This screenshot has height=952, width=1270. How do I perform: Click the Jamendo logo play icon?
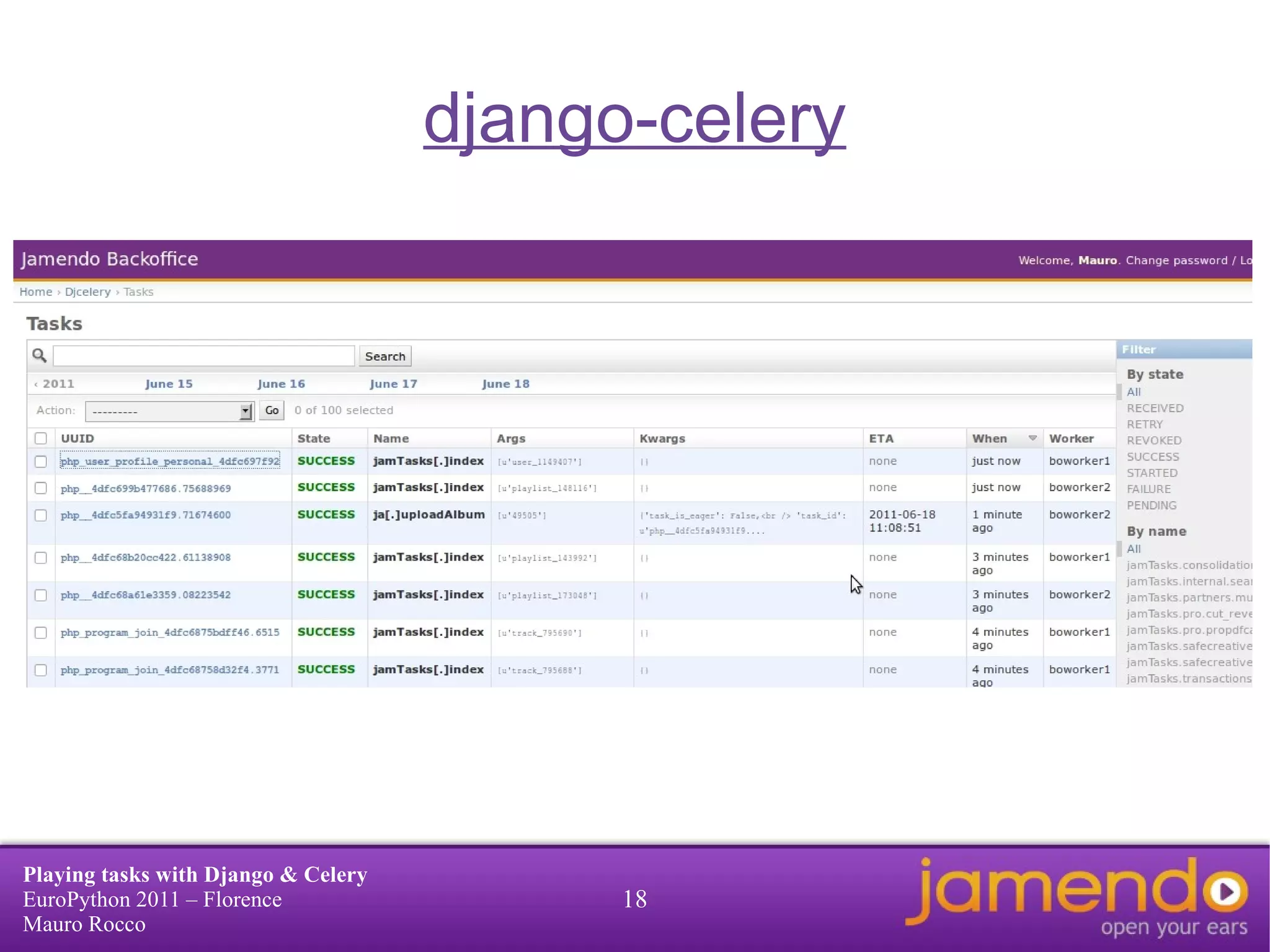click(x=1226, y=892)
